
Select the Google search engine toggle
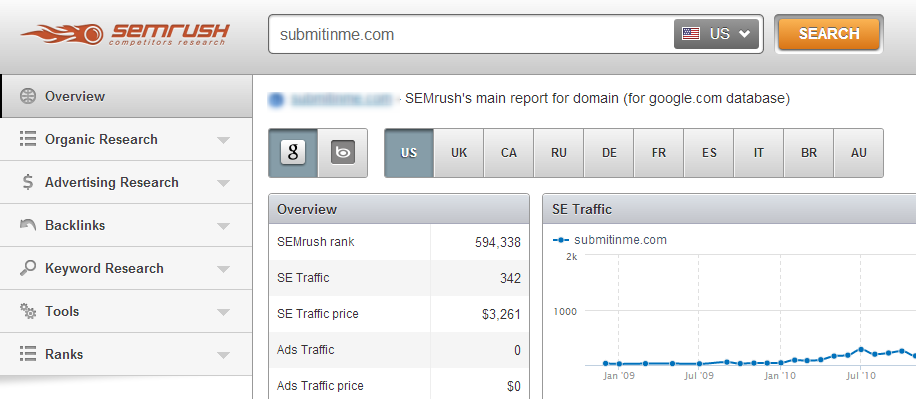point(293,153)
